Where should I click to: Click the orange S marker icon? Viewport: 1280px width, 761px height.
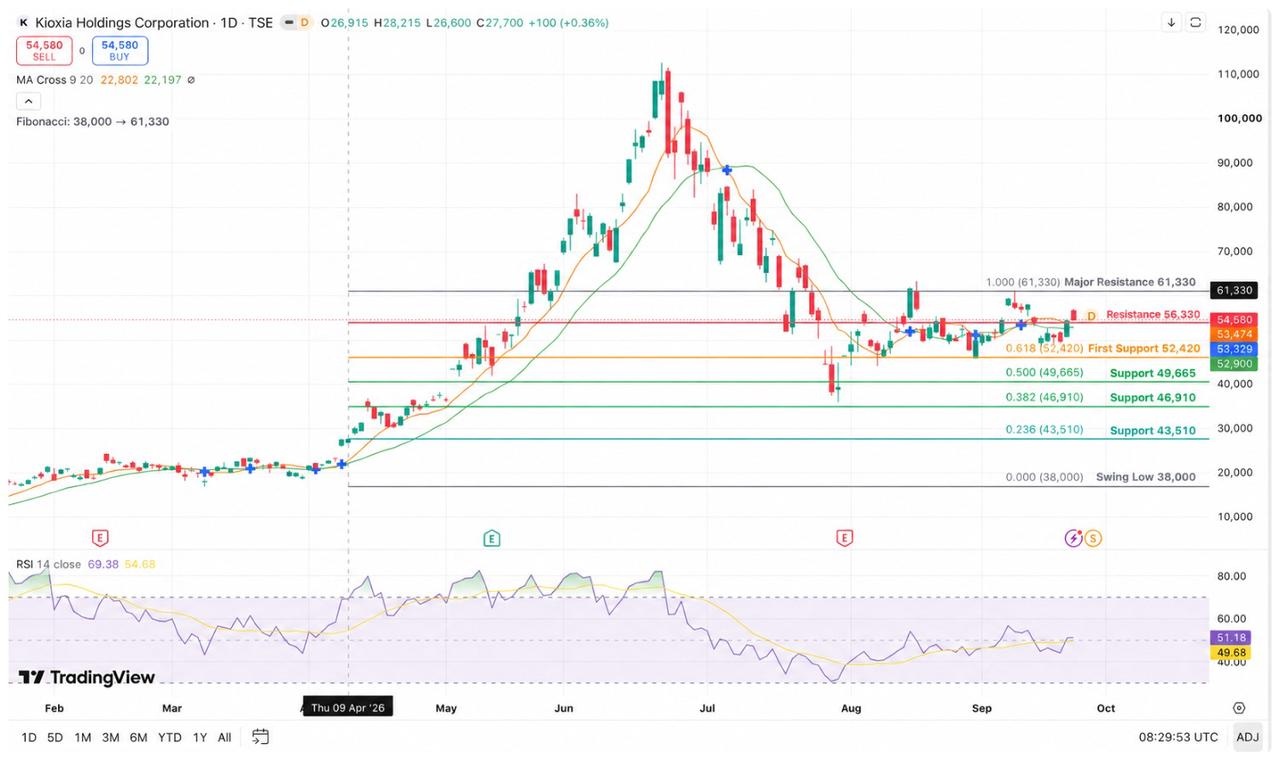point(1093,538)
